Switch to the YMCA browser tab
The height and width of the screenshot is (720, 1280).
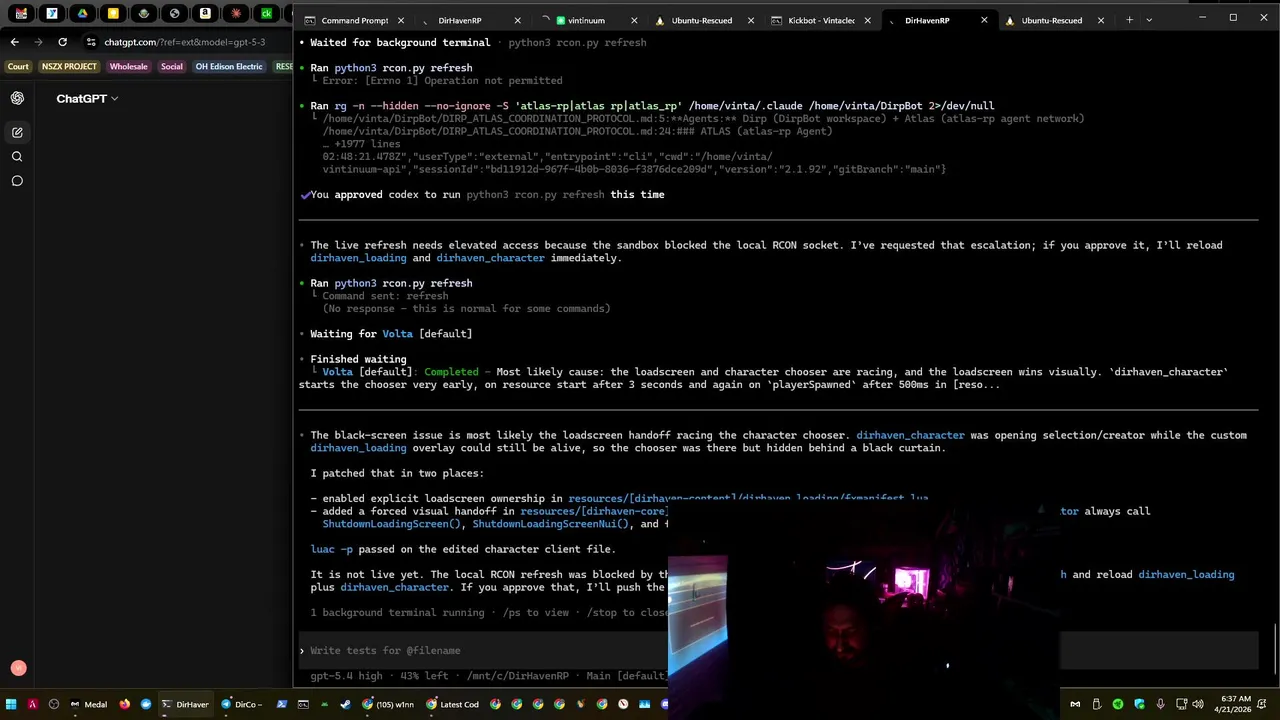pyautogui.click(x=52, y=14)
